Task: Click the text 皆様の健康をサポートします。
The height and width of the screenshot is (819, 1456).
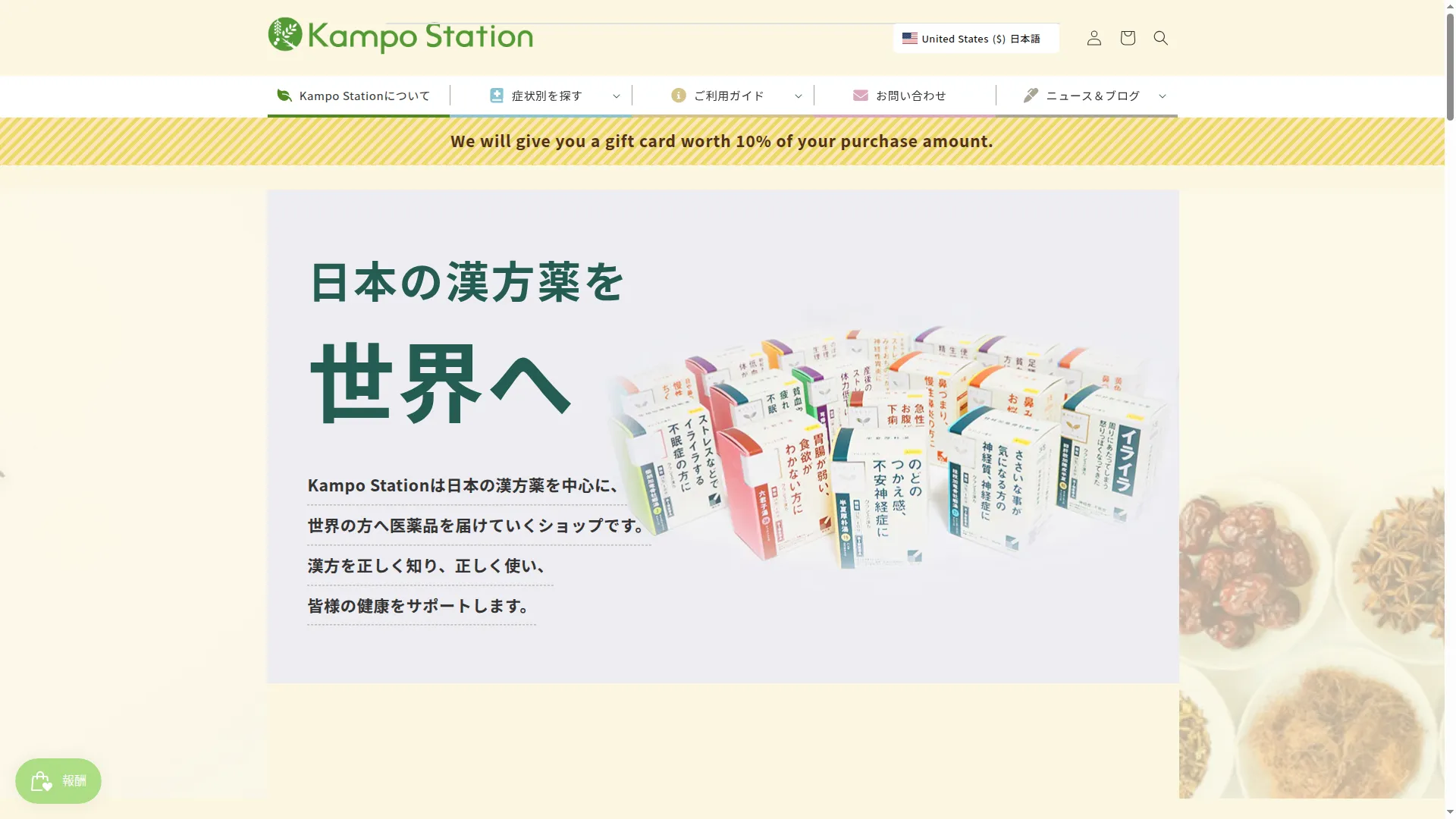Action: 421,606
